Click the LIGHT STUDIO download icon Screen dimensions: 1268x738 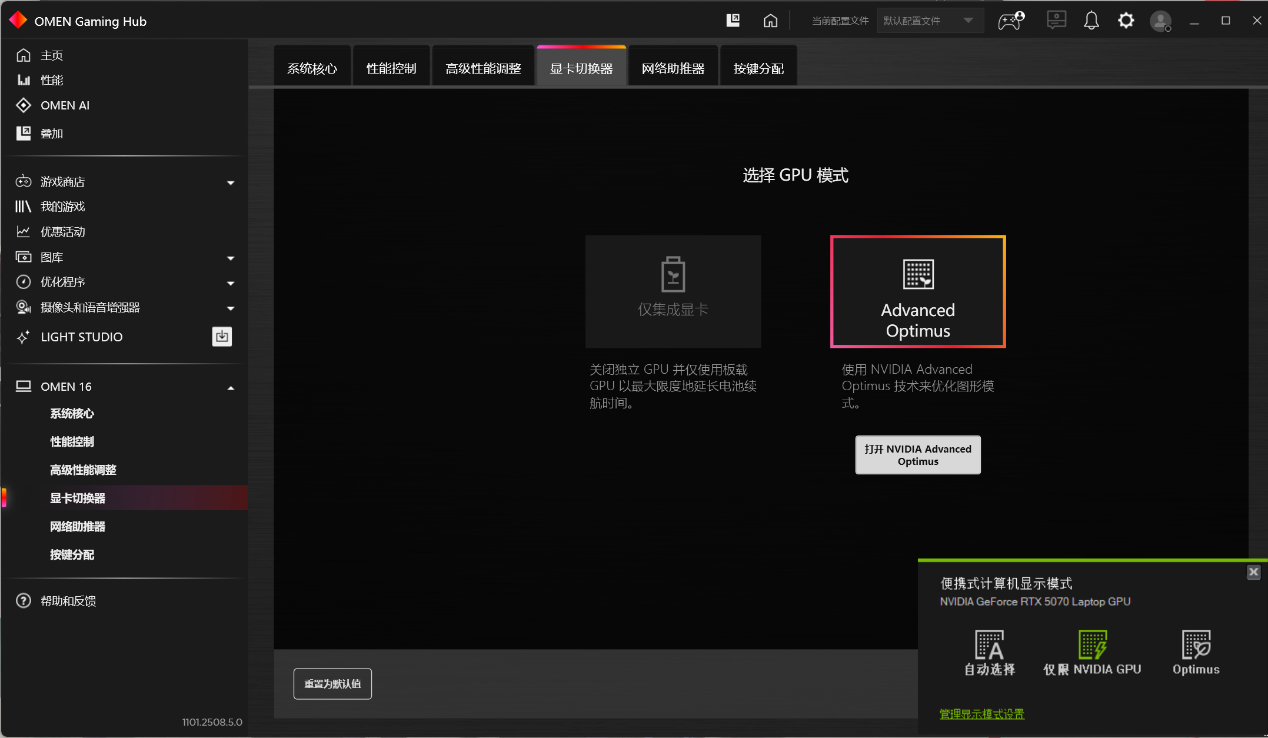click(x=222, y=337)
